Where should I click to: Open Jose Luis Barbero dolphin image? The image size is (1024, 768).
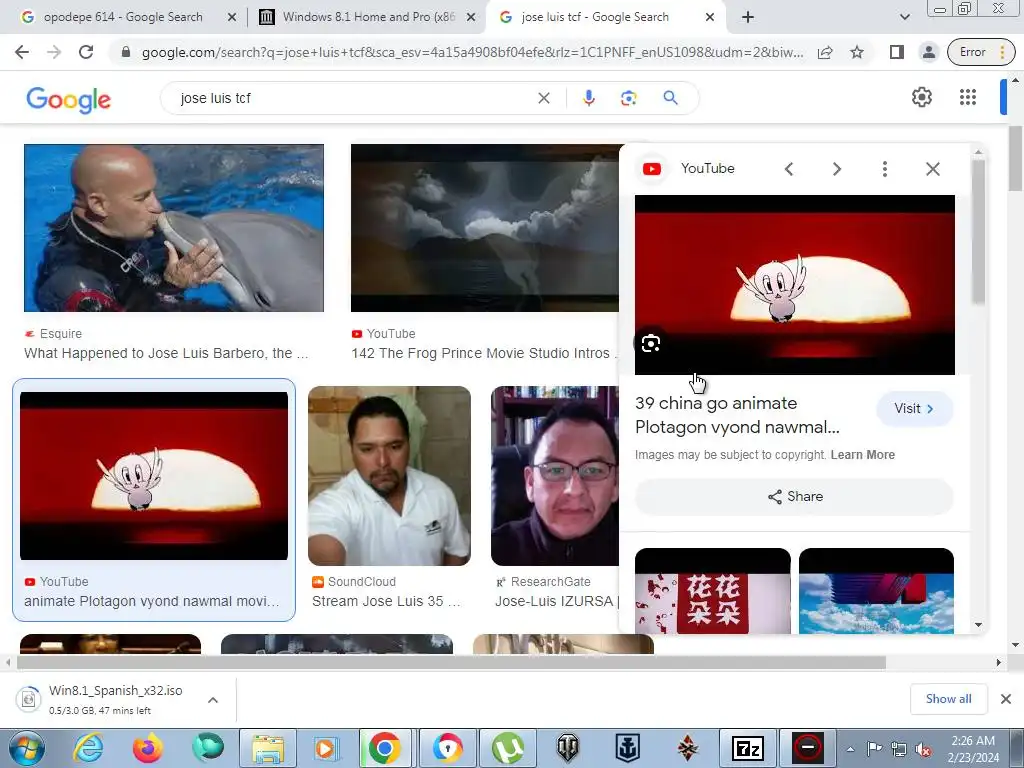174,228
